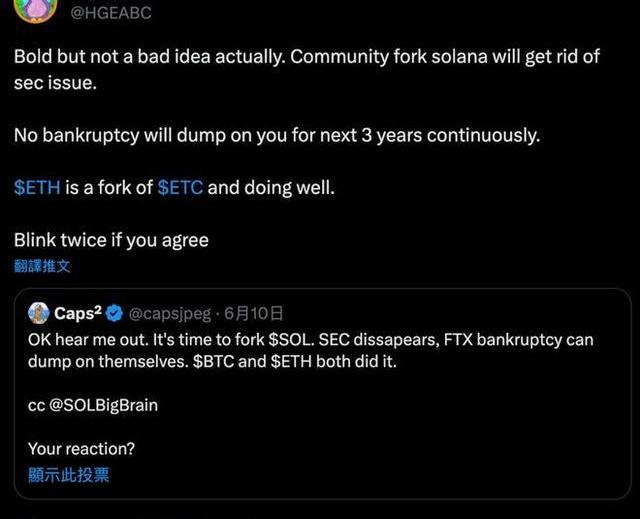The image size is (640, 519).
Task: Visit the @capsjpeg handle
Action: click(x=170, y=314)
